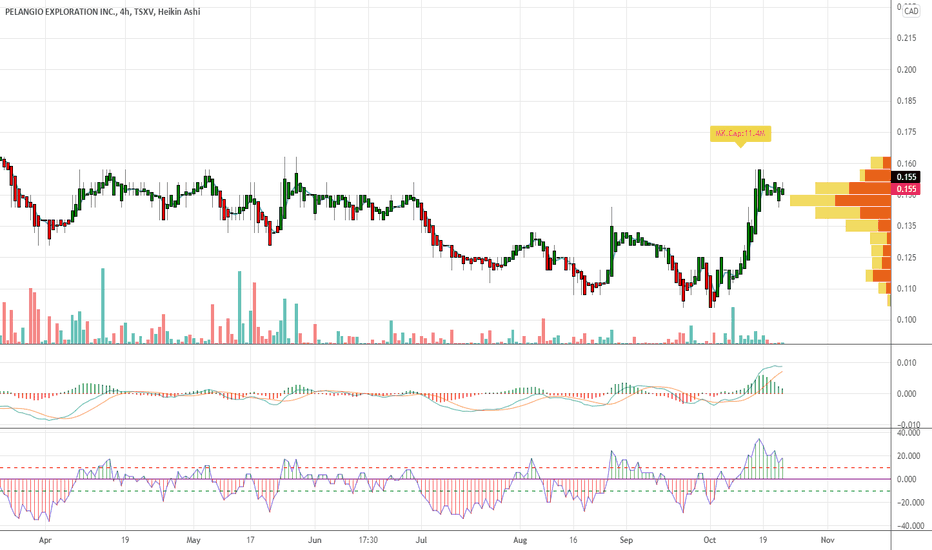Viewport: 932px width, 550px height.
Task: Click the 20.000 oscillator axis label
Action: coord(910,456)
